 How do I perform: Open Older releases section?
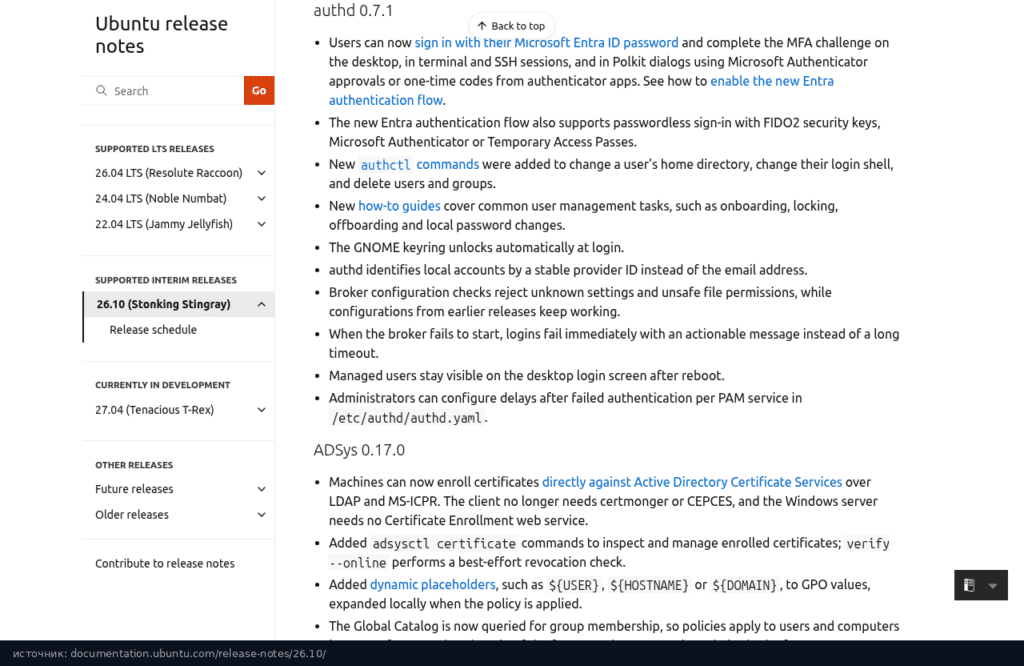click(x=132, y=515)
